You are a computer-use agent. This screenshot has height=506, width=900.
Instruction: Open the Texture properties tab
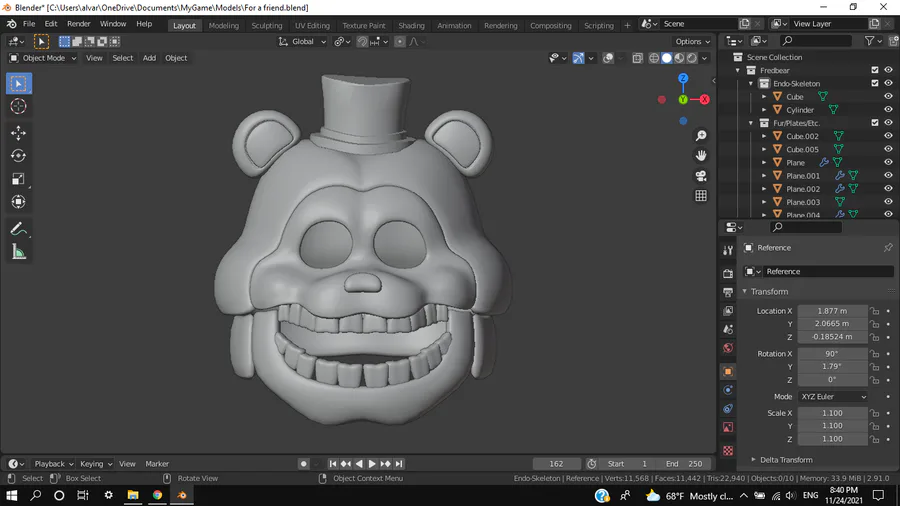[x=728, y=450]
